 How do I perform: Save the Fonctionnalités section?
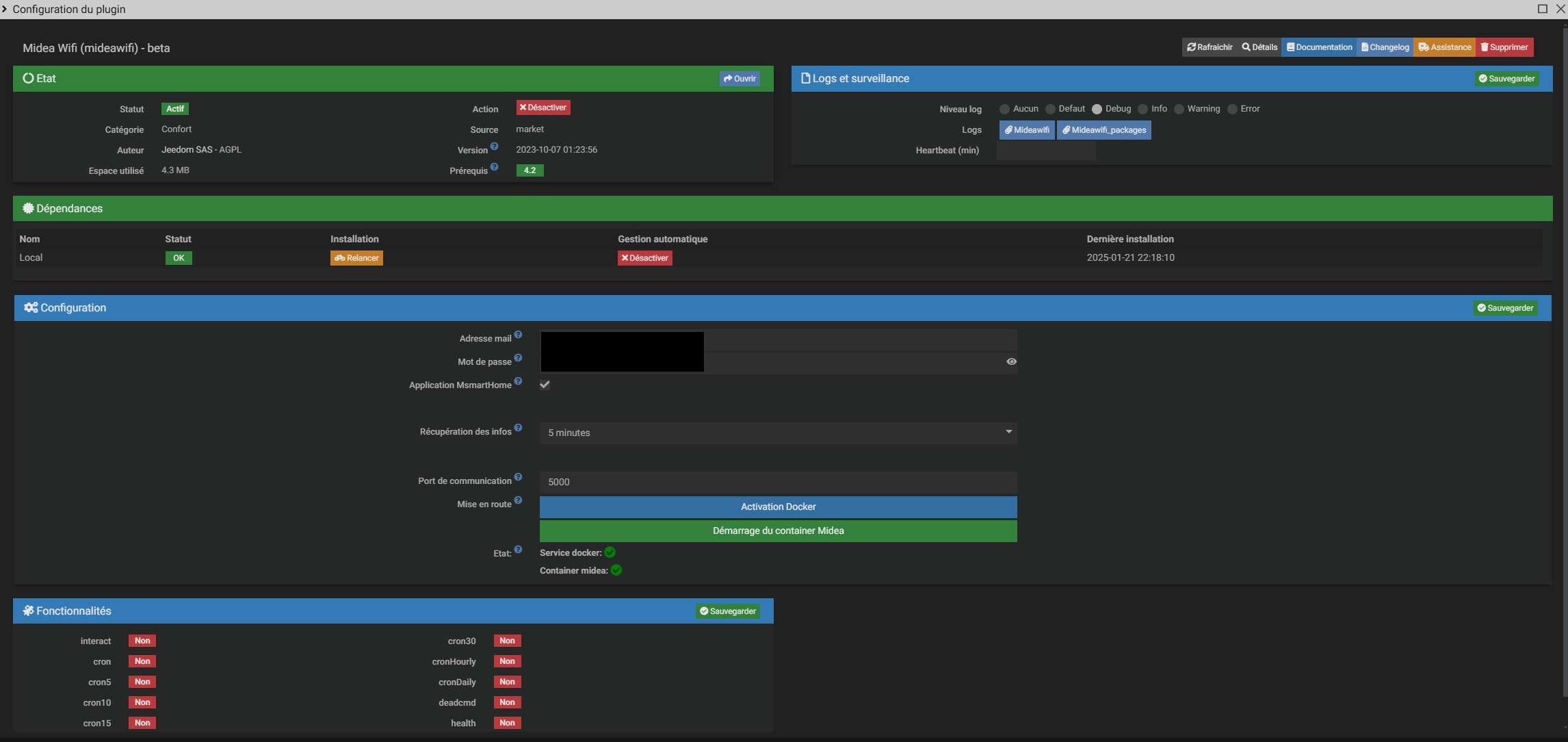pos(728,611)
